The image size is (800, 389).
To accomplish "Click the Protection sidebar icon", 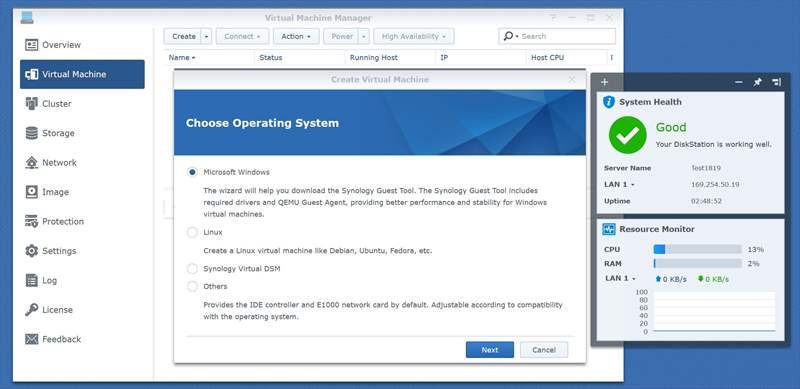I will click(x=32, y=222).
